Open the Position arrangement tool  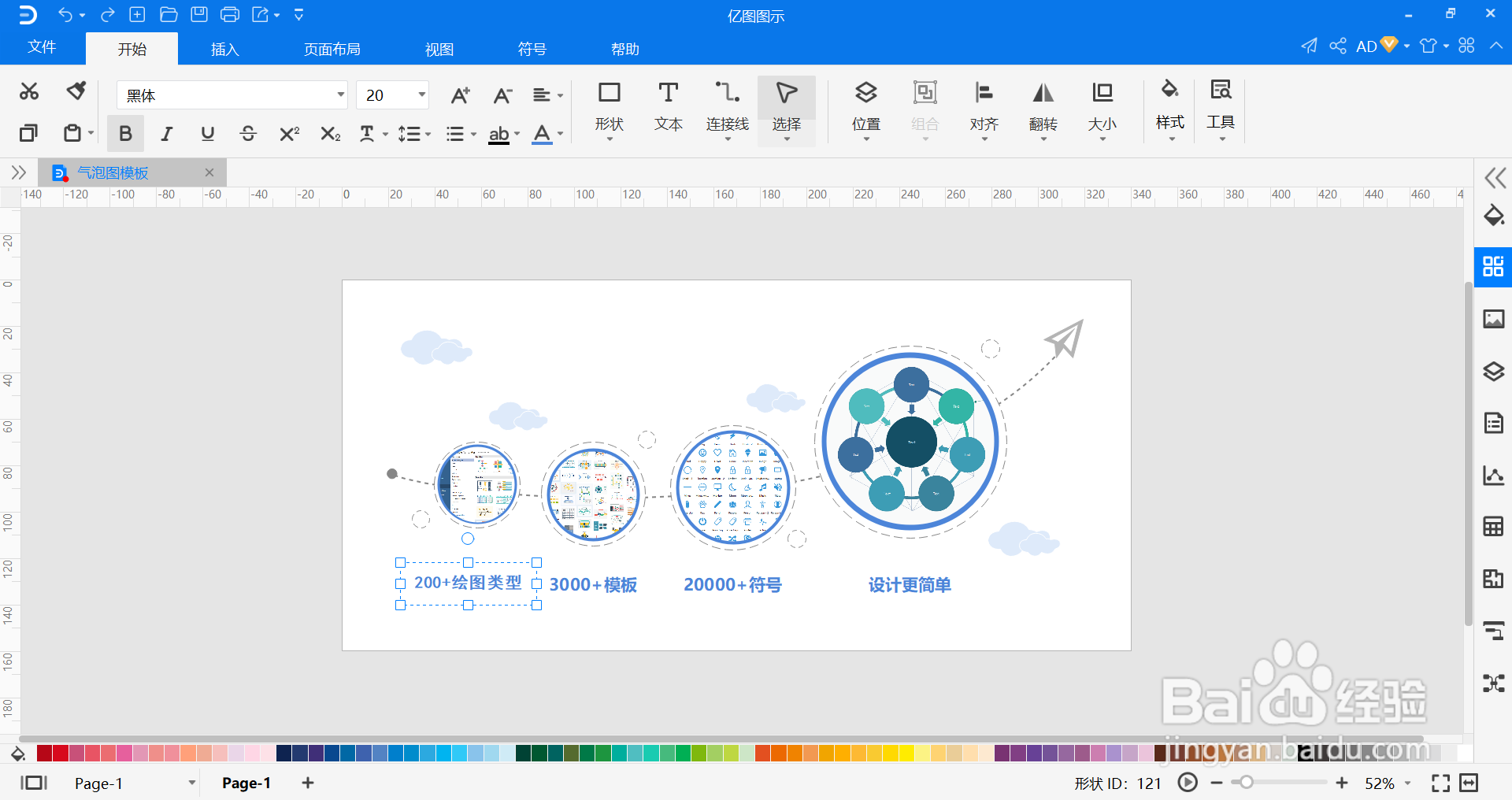866,109
